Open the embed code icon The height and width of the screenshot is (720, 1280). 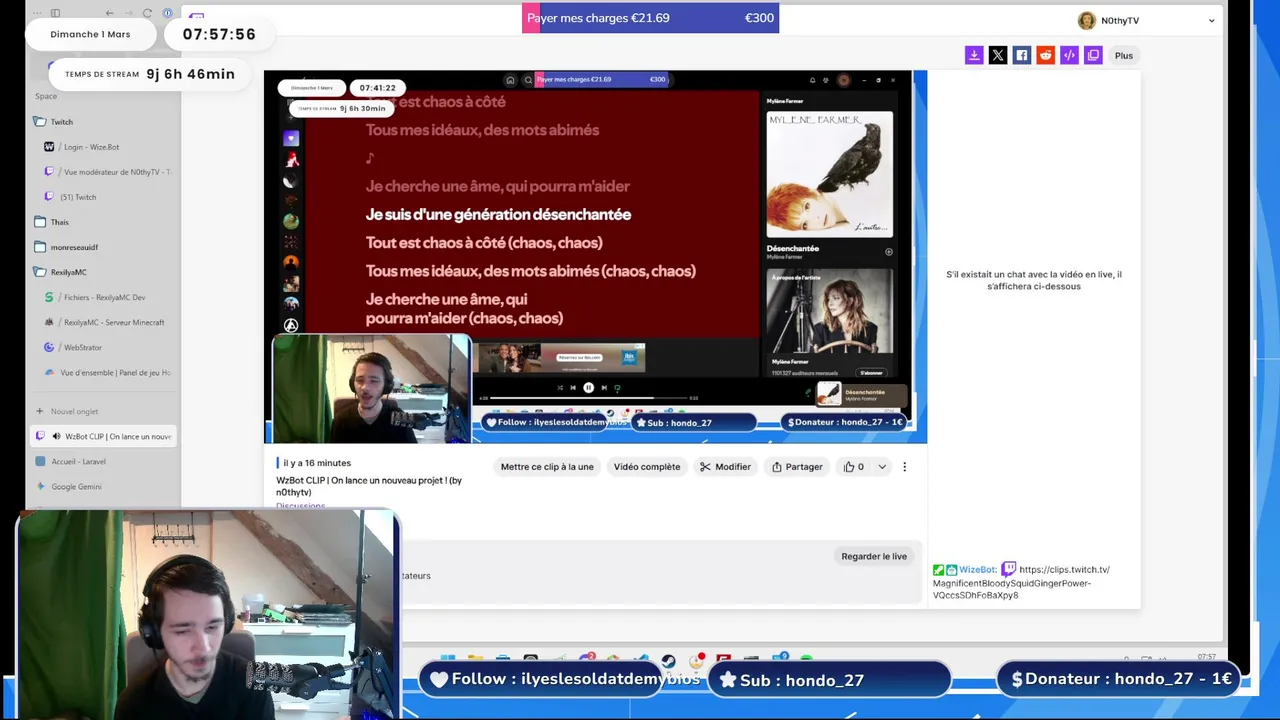[x=1069, y=55]
